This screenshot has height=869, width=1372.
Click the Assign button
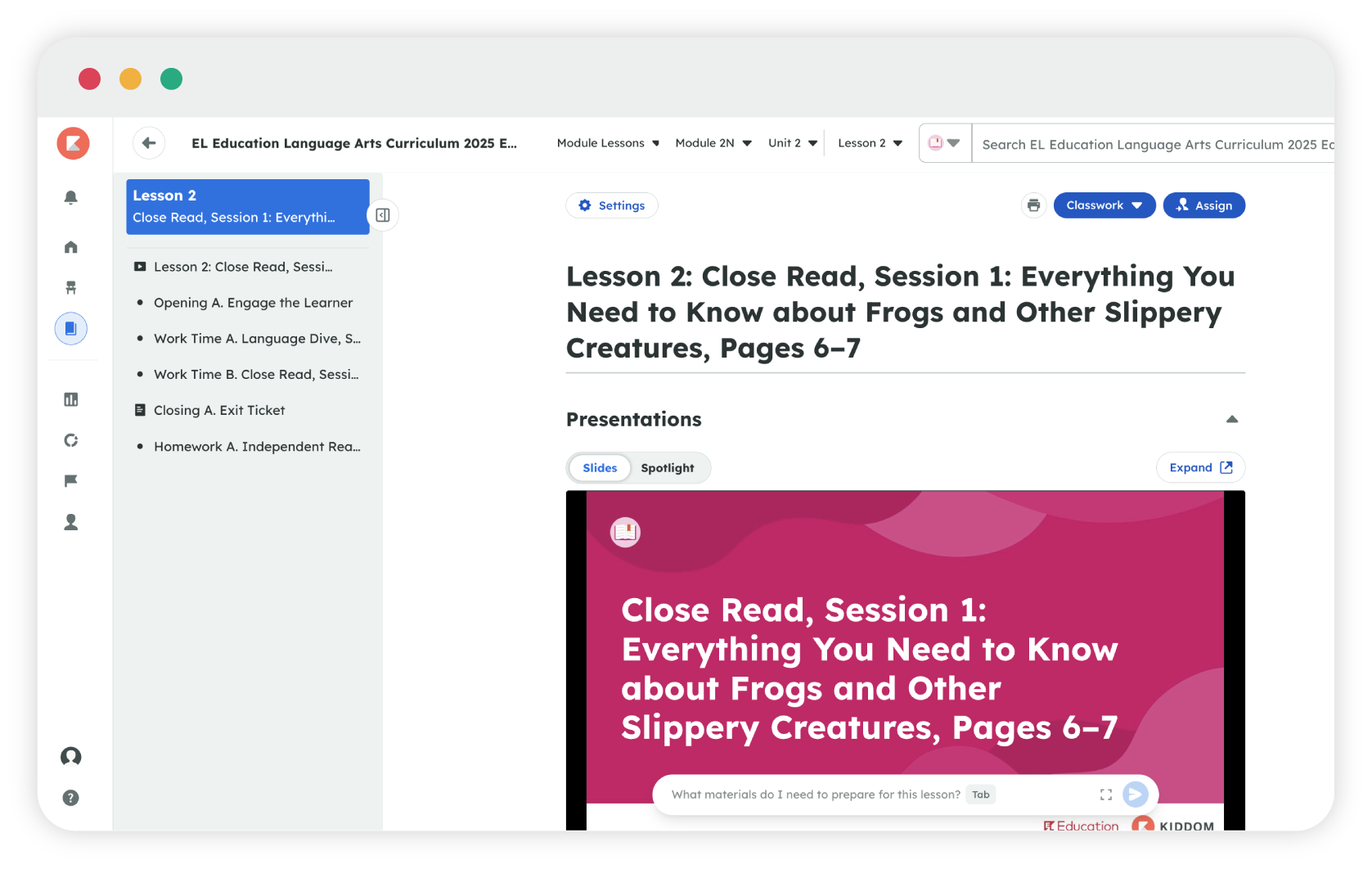click(x=1204, y=205)
